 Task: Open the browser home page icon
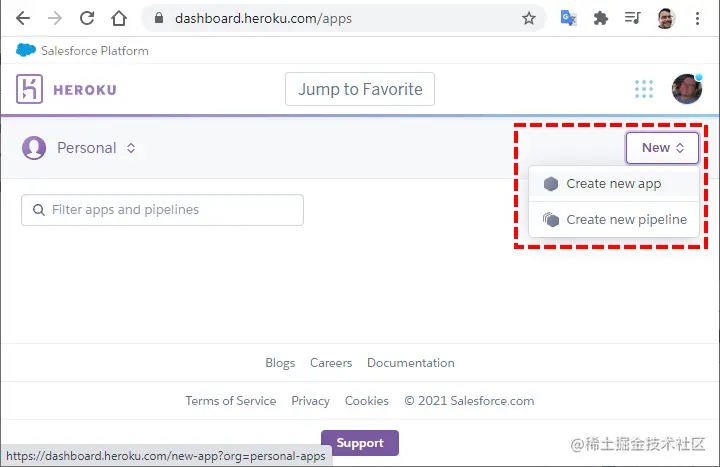(x=119, y=18)
